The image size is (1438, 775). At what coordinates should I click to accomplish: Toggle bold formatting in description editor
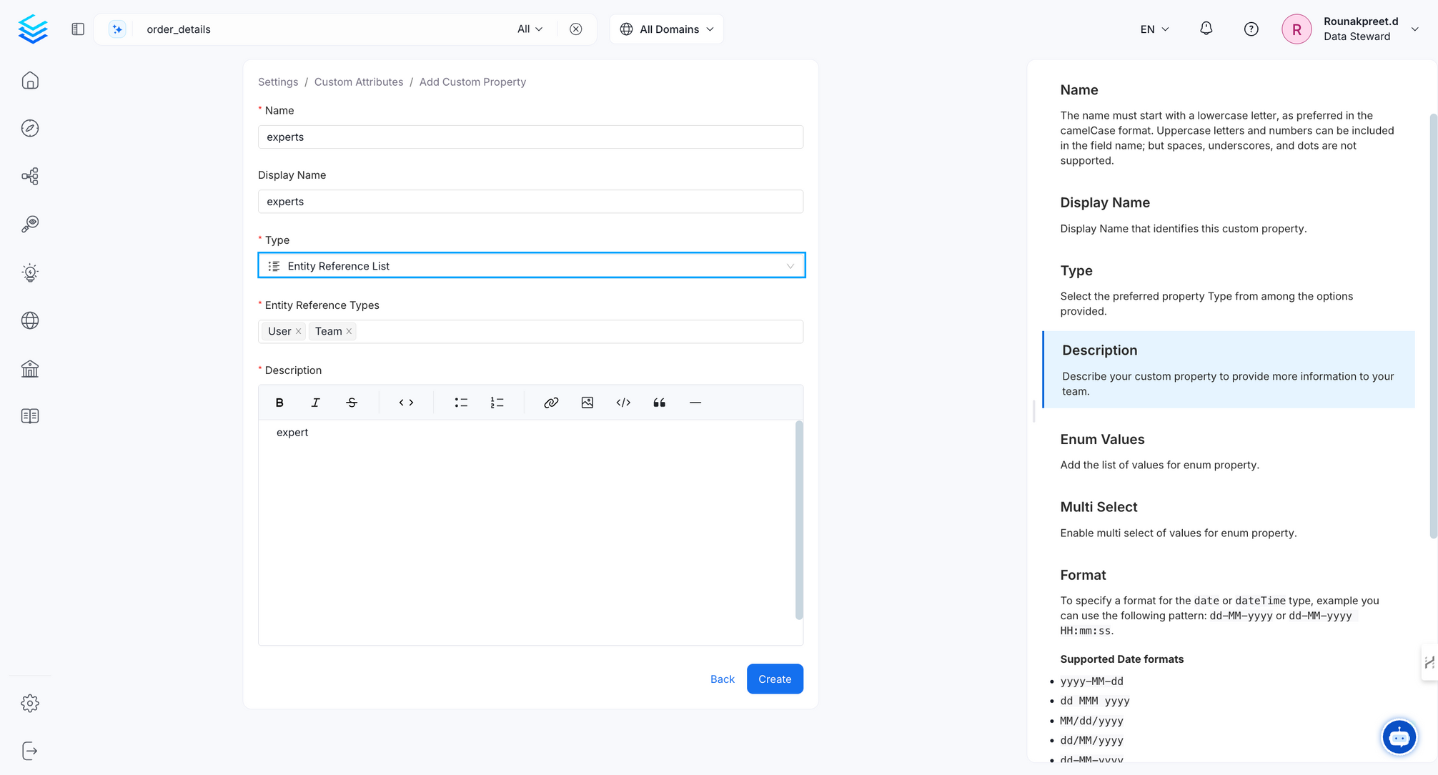[280, 403]
